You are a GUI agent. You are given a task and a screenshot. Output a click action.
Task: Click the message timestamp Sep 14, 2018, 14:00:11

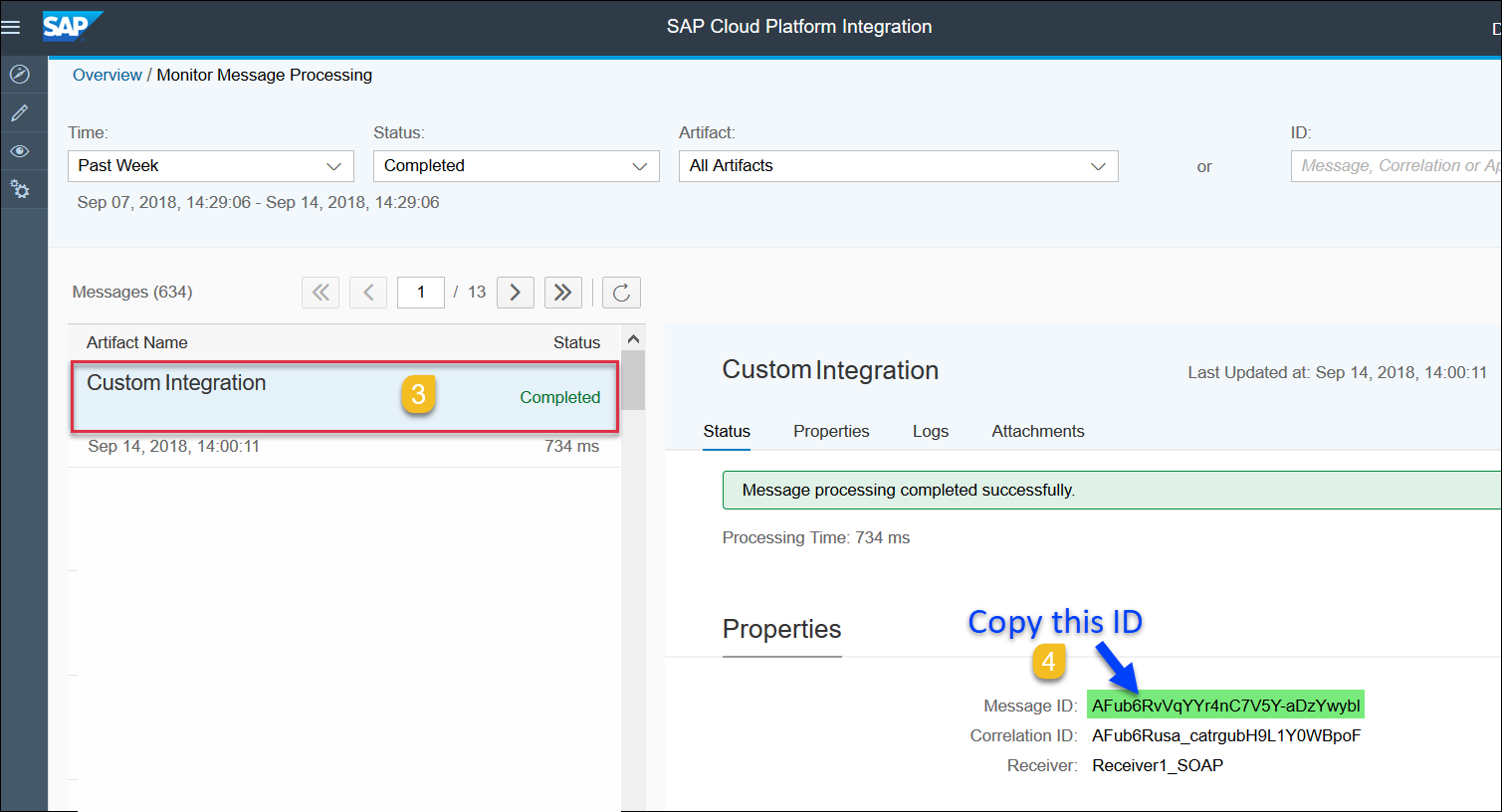pos(174,446)
